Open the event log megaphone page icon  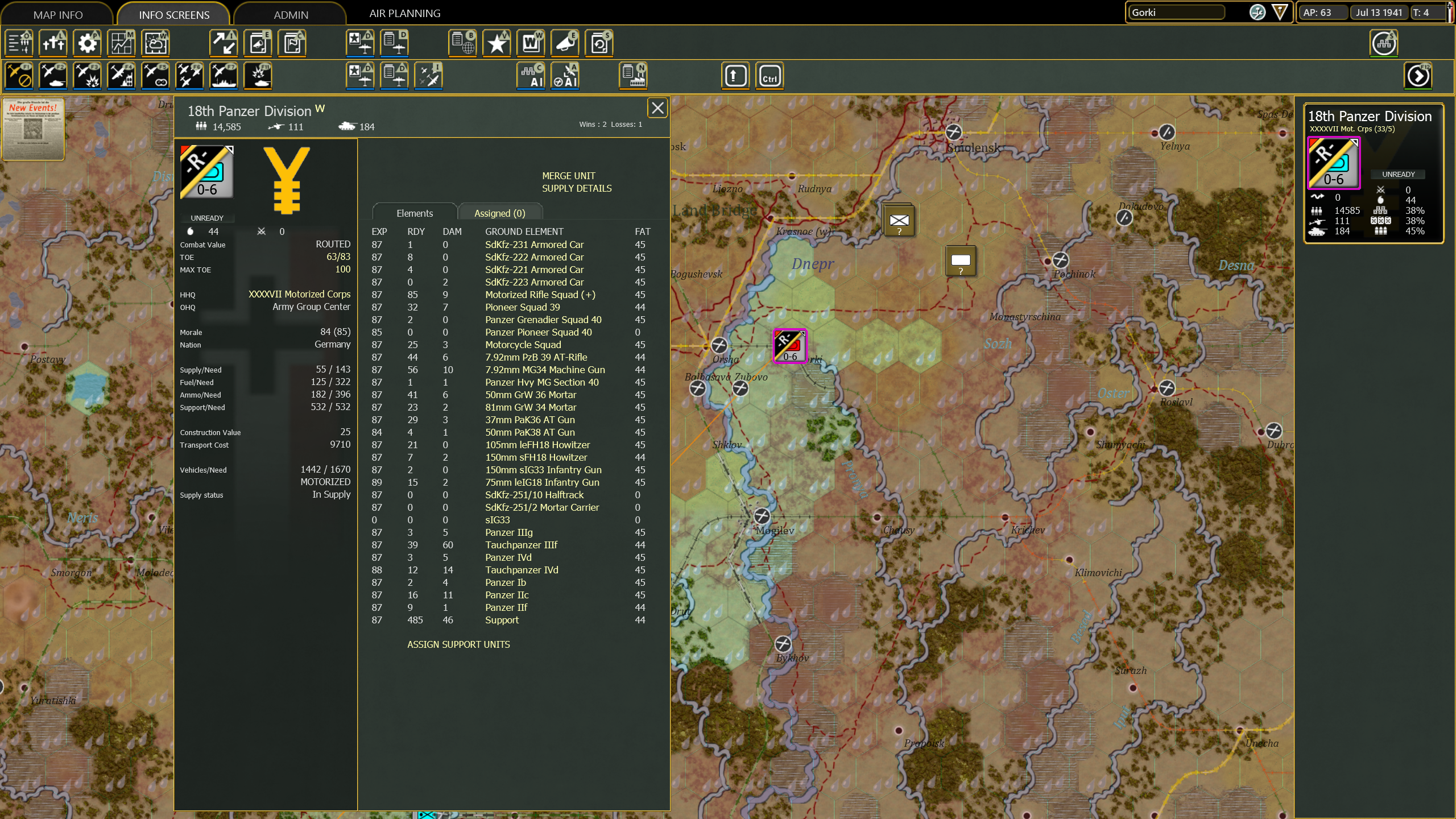(x=258, y=43)
